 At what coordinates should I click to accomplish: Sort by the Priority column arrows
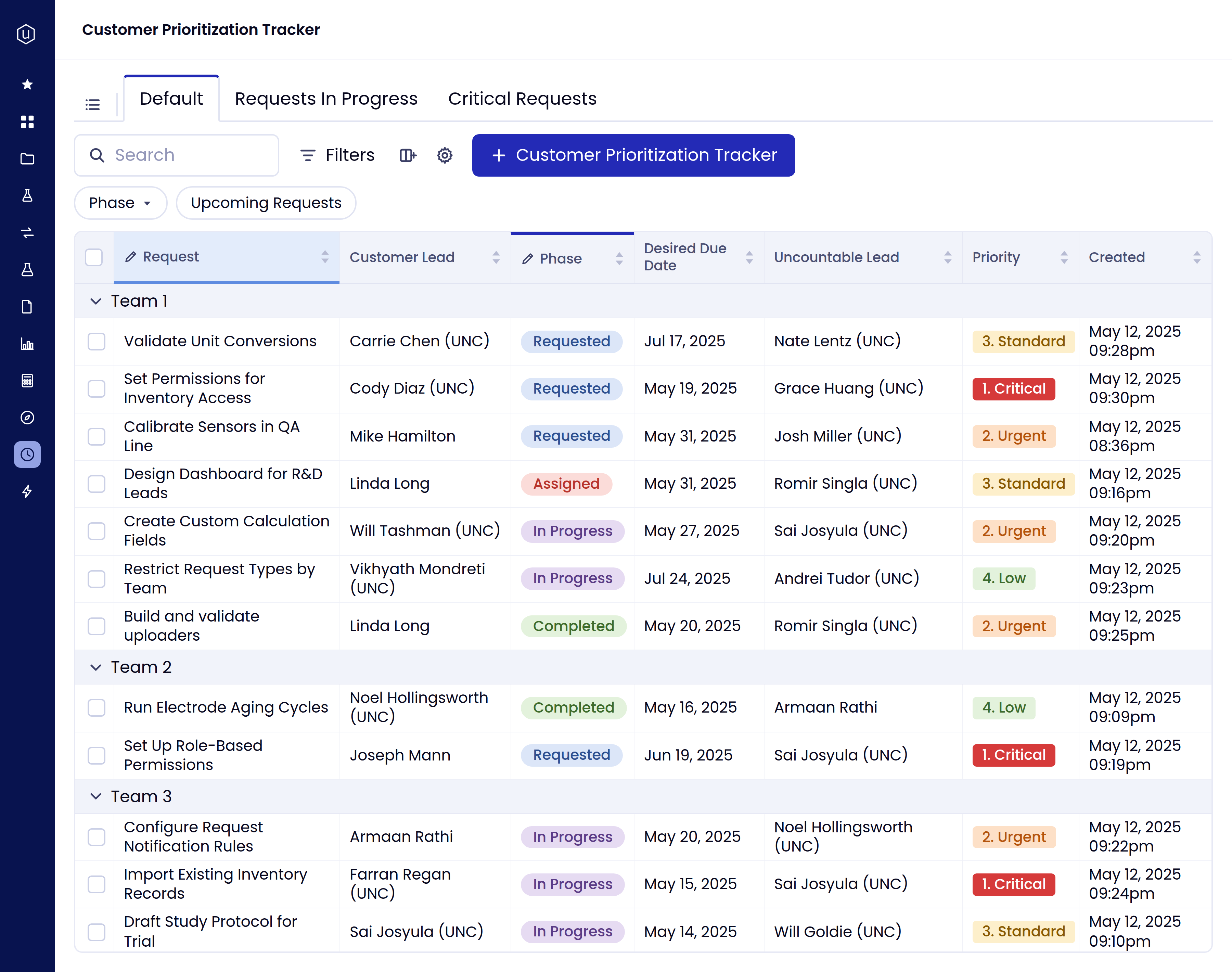pos(1064,258)
